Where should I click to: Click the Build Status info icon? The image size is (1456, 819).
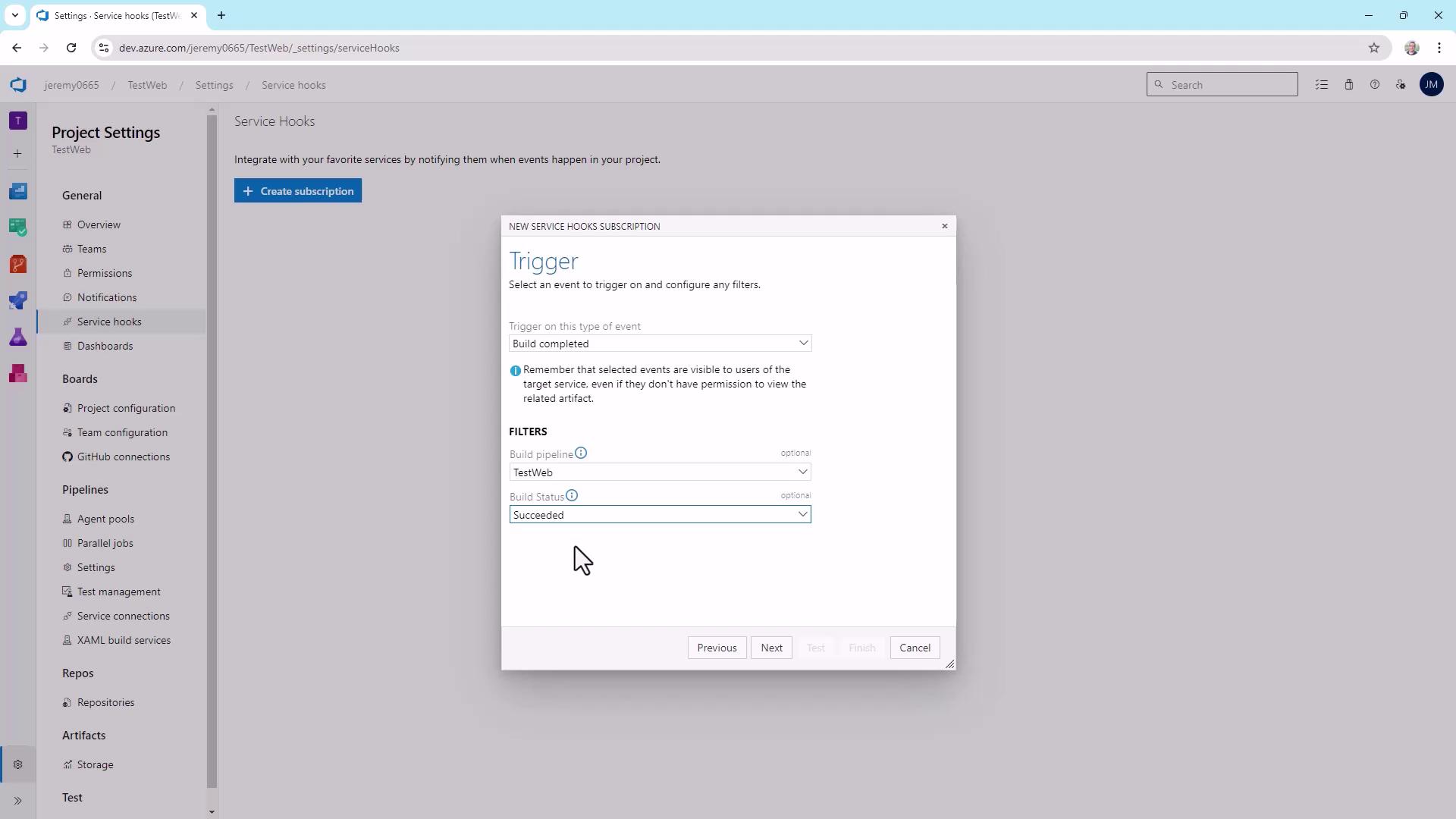(x=572, y=496)
